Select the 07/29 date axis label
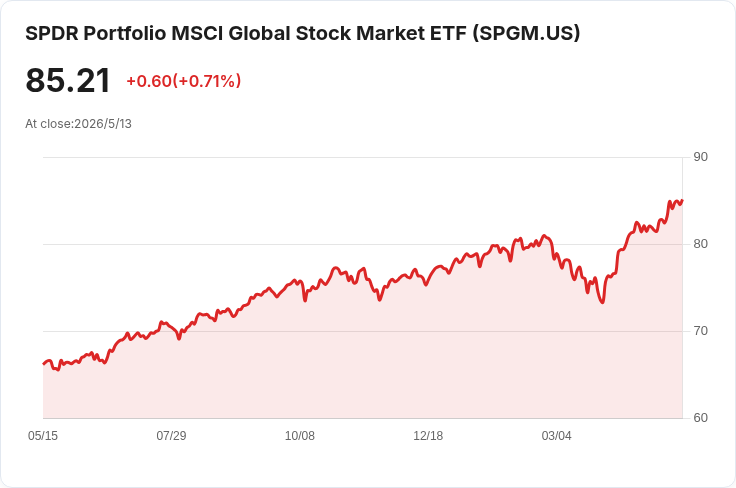 pos(171,435)
